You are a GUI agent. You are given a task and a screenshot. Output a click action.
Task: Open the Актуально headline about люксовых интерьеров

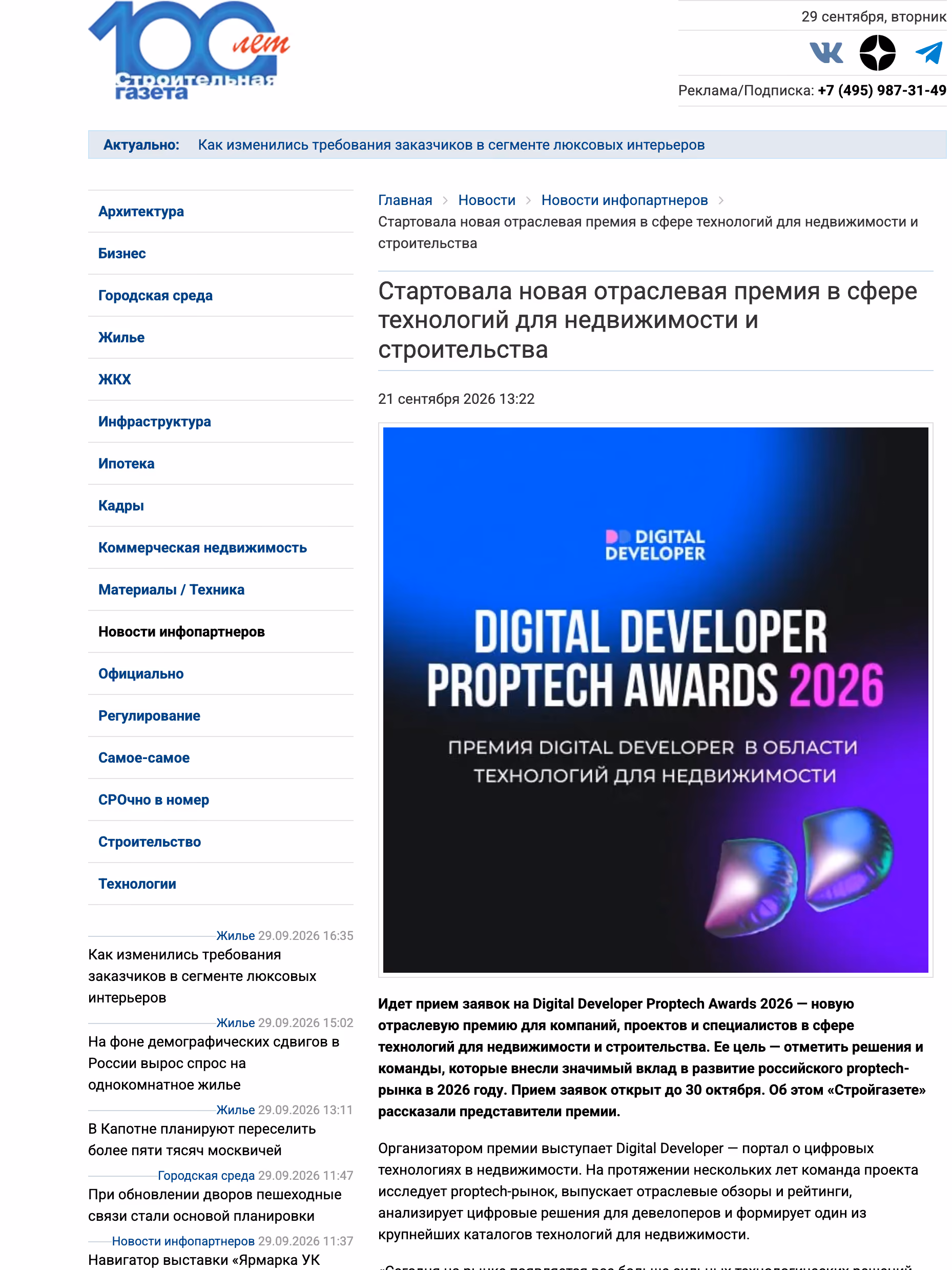pos(451,145)
